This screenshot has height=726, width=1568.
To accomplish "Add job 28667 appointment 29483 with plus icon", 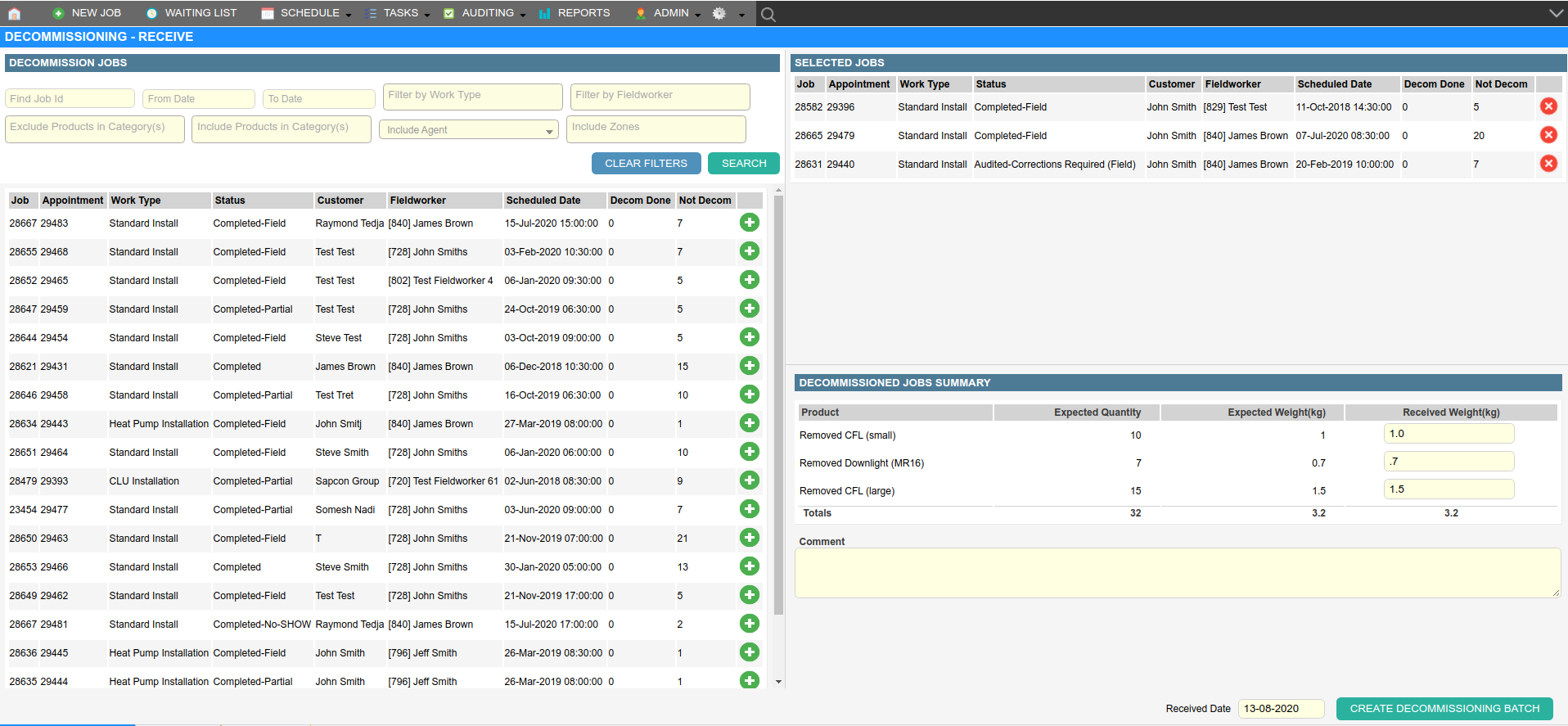I will pos(749,223).
